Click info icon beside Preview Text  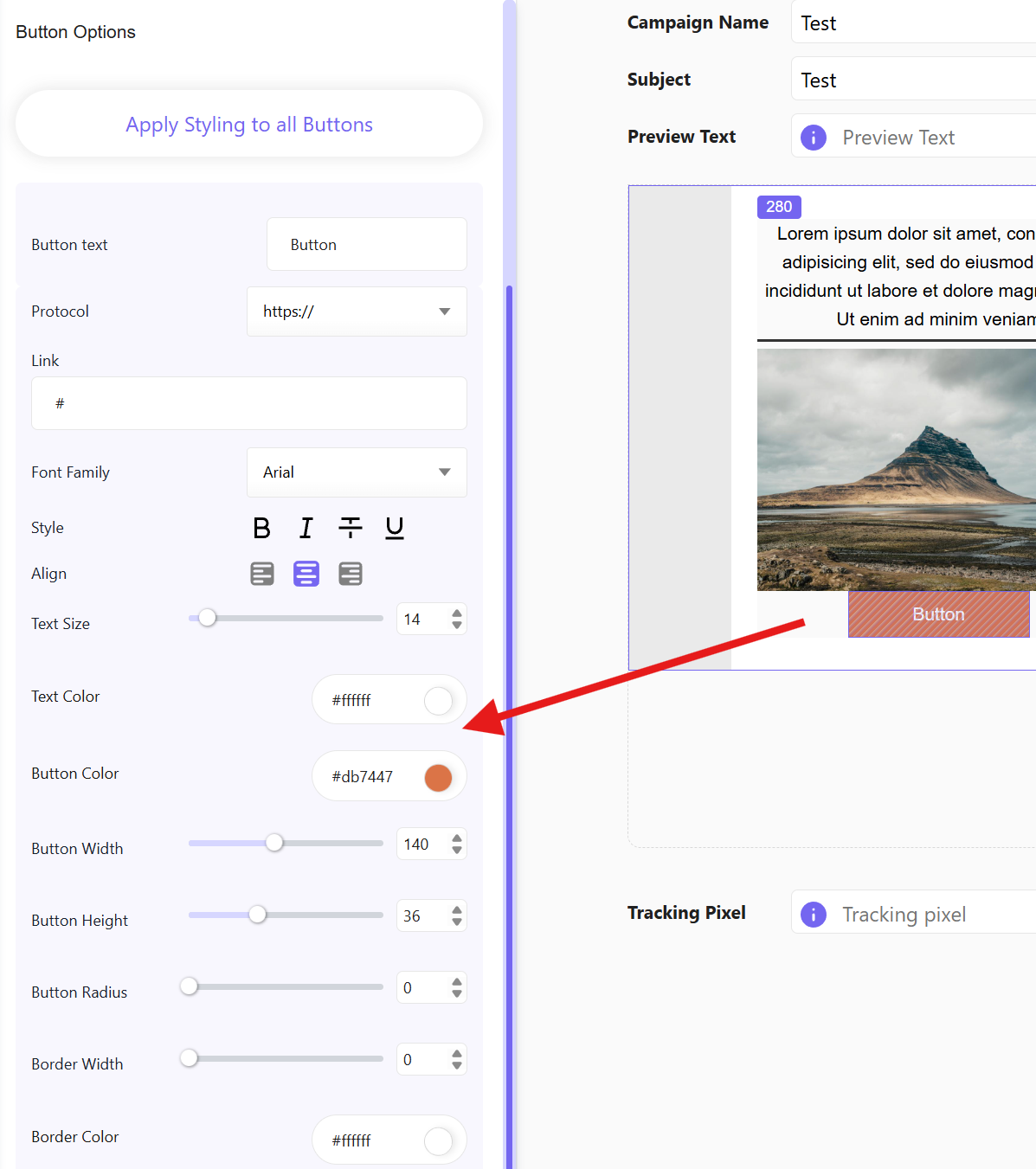pos(814,138)
